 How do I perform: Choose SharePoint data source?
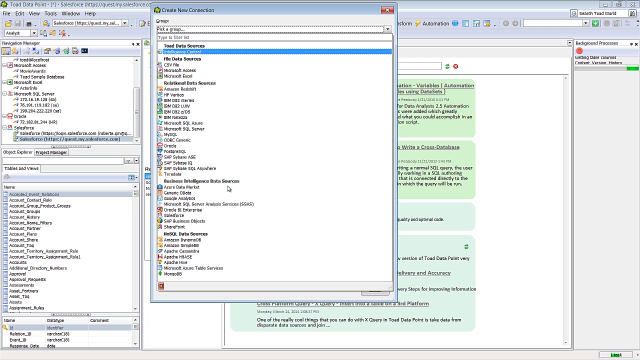pos(174,227)
